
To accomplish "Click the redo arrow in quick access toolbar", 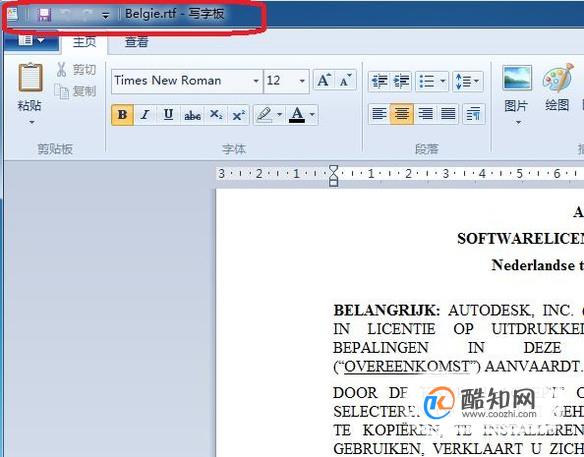I will click(87, 14).
